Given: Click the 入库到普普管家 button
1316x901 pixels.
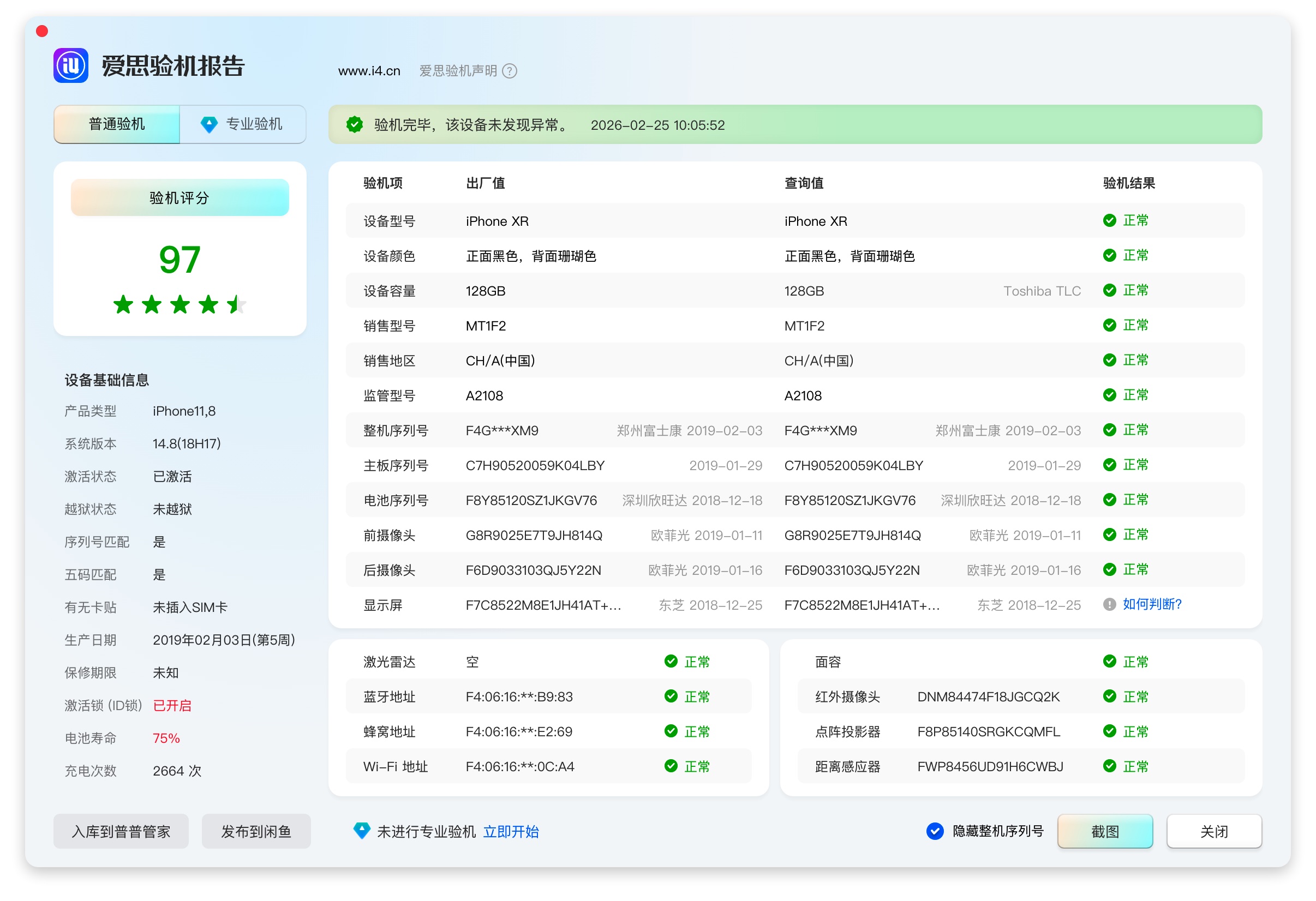Looking at the screenshot, I should point(121,831).
